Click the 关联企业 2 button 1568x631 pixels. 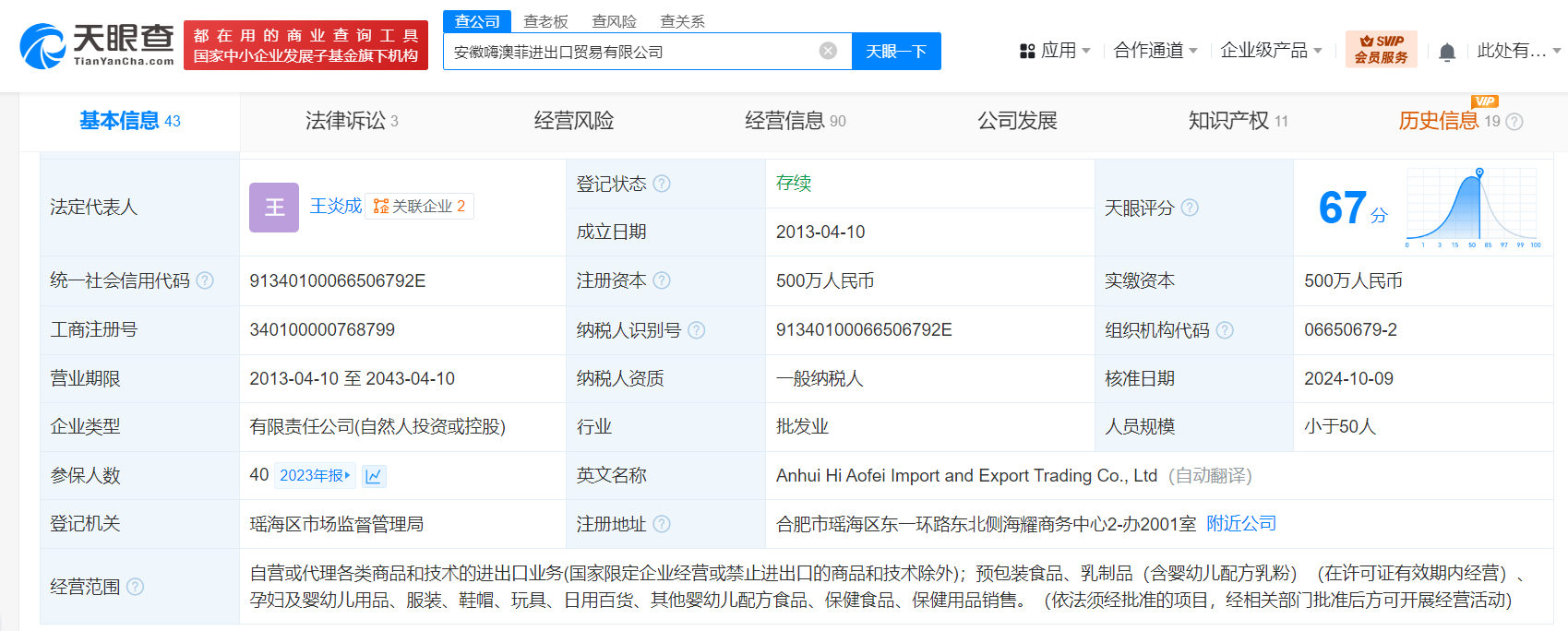(x=420, y=207)
